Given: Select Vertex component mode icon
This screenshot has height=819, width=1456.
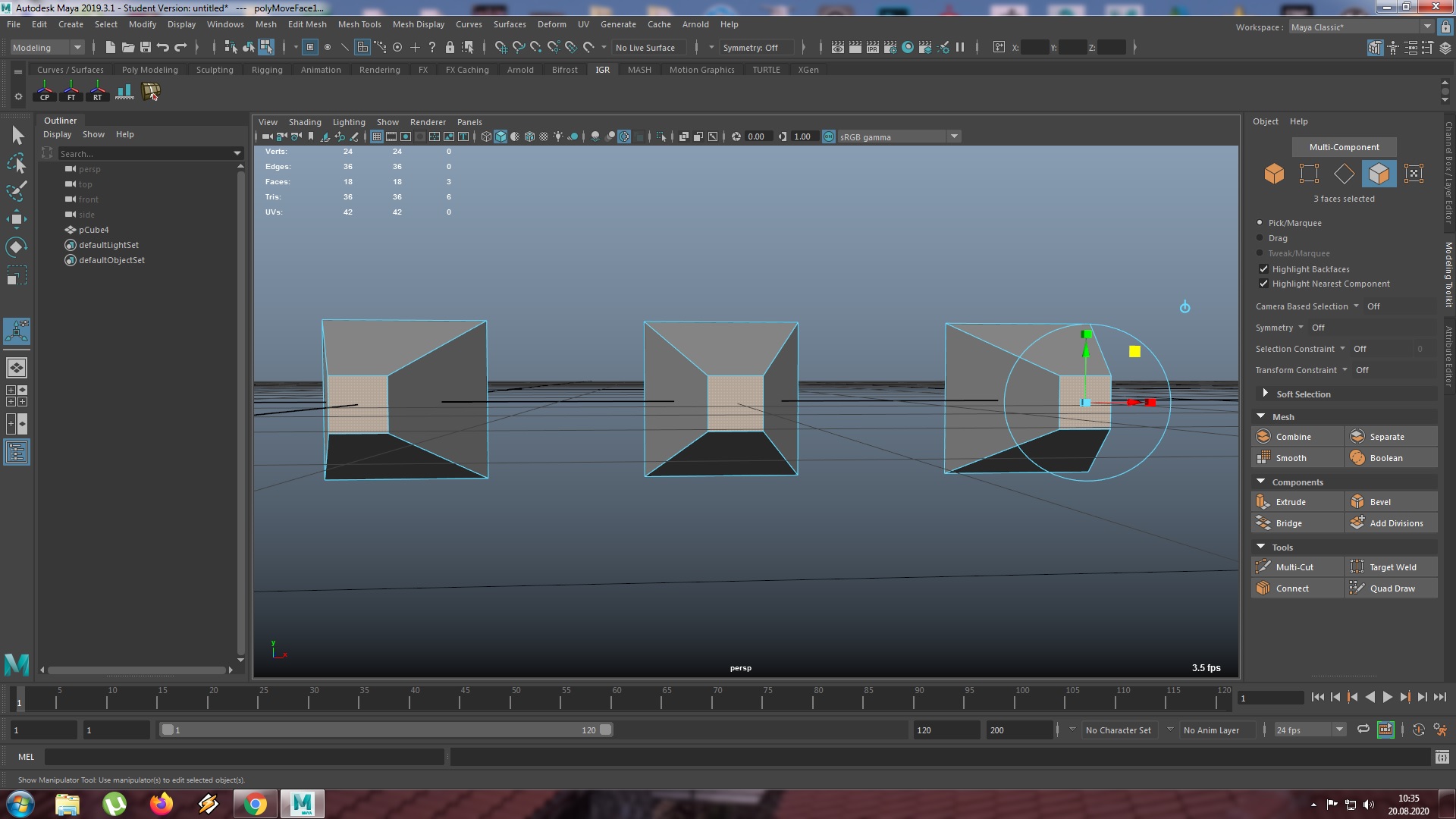Looking at the screenshot, I should 1308,174.
